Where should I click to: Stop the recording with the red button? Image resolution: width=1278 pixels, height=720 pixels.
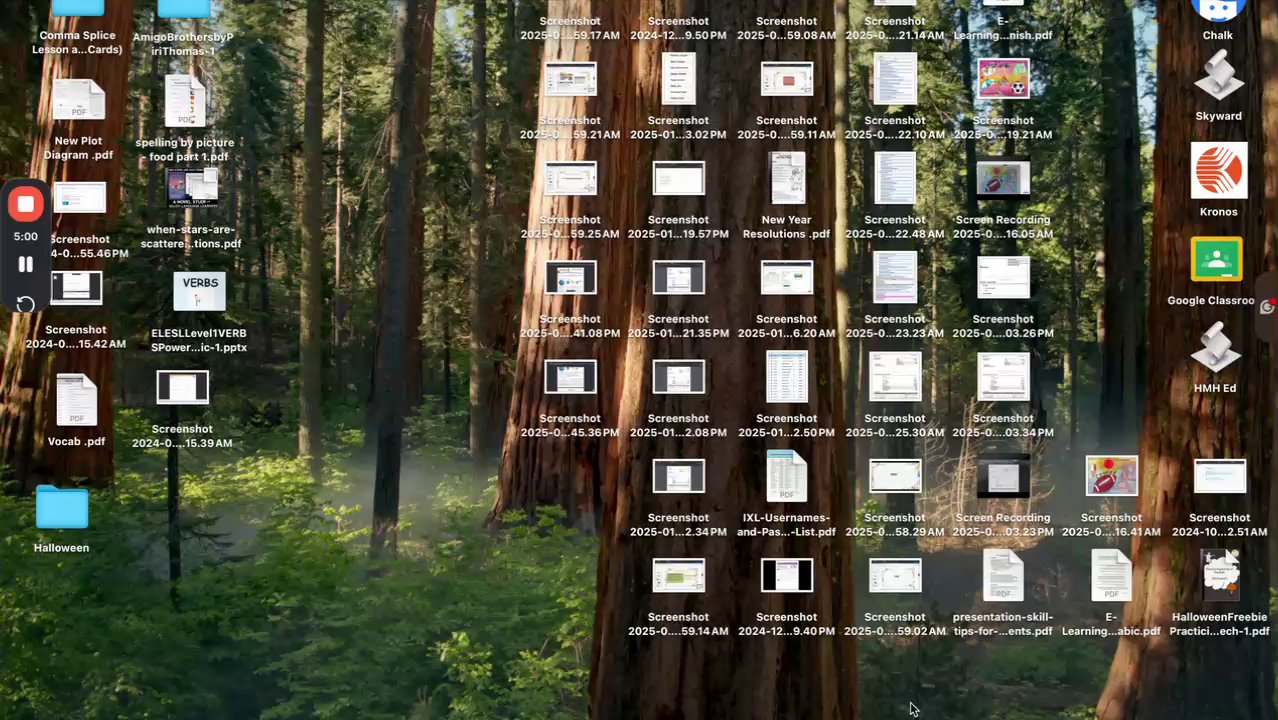26,205
